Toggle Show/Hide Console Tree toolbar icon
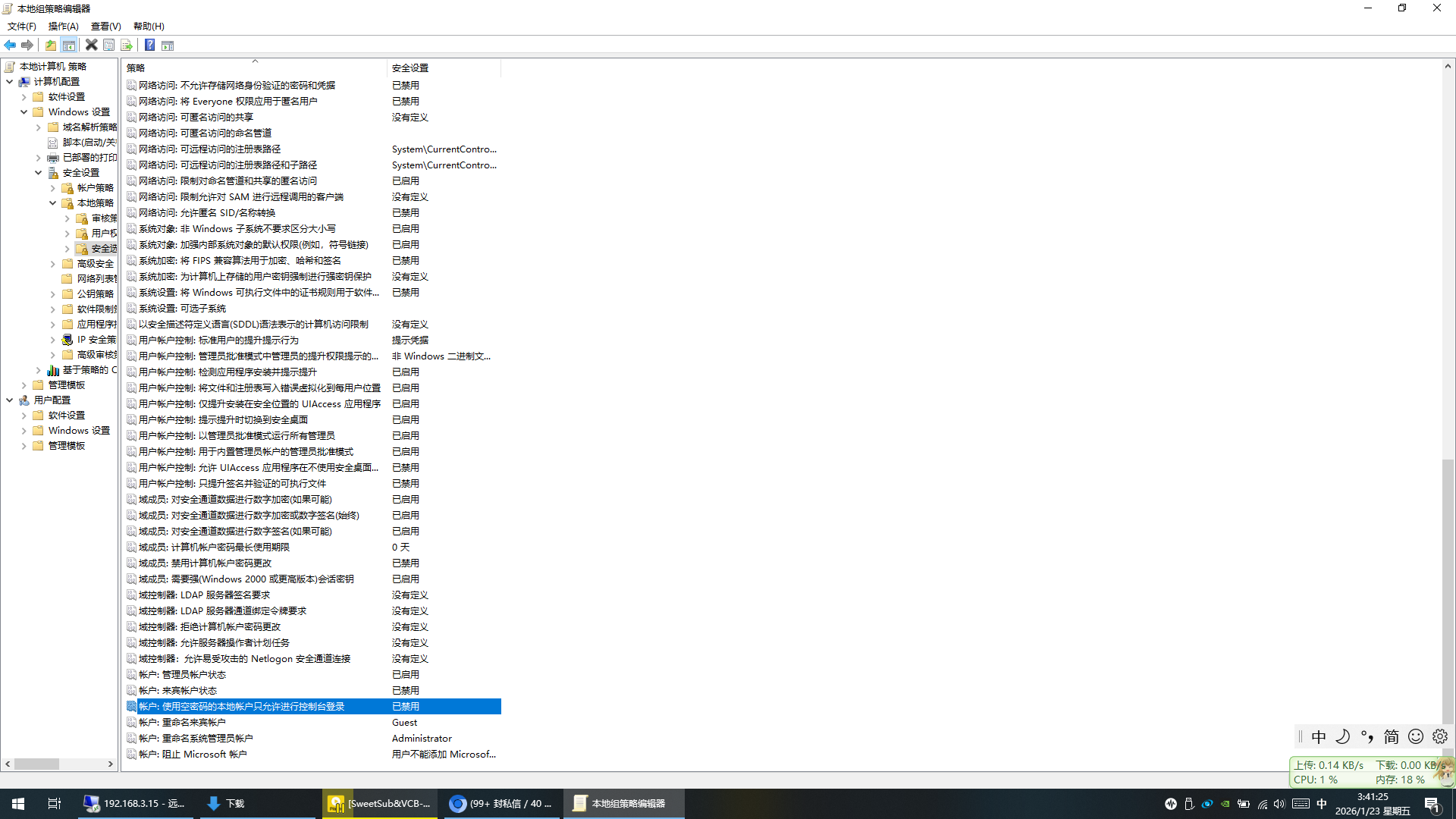Image resolution: width=1456 pixels, height=819 pixels. [x=69, y=45]
